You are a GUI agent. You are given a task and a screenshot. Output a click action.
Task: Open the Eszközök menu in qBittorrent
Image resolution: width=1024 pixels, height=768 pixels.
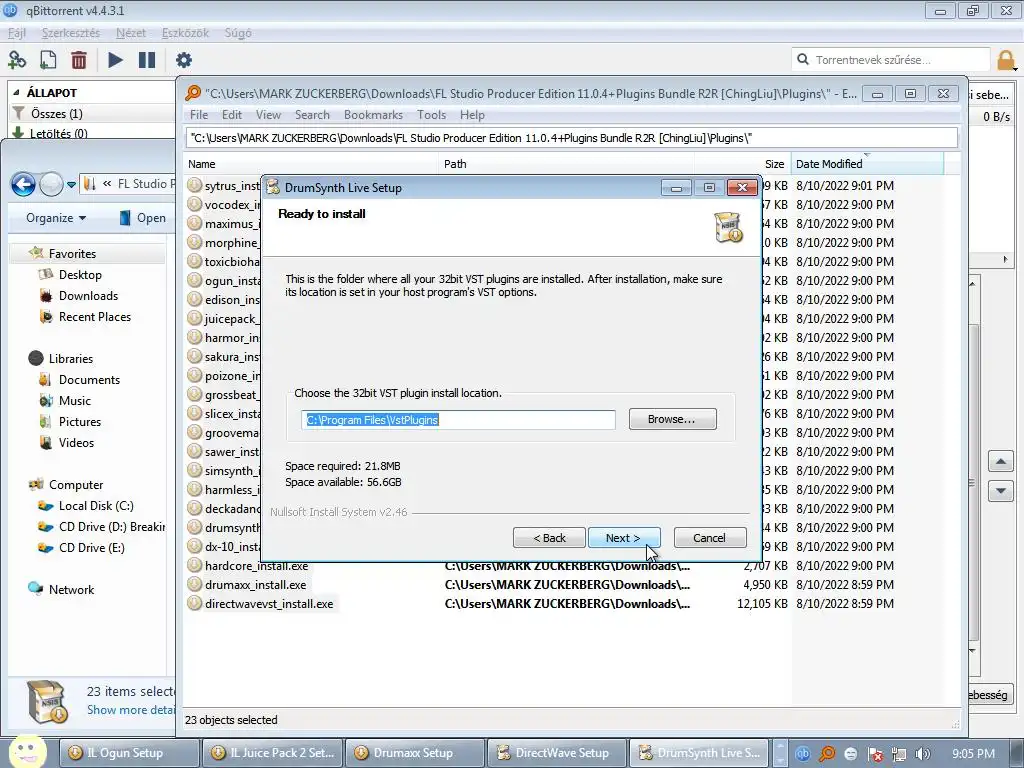(185, 33)
